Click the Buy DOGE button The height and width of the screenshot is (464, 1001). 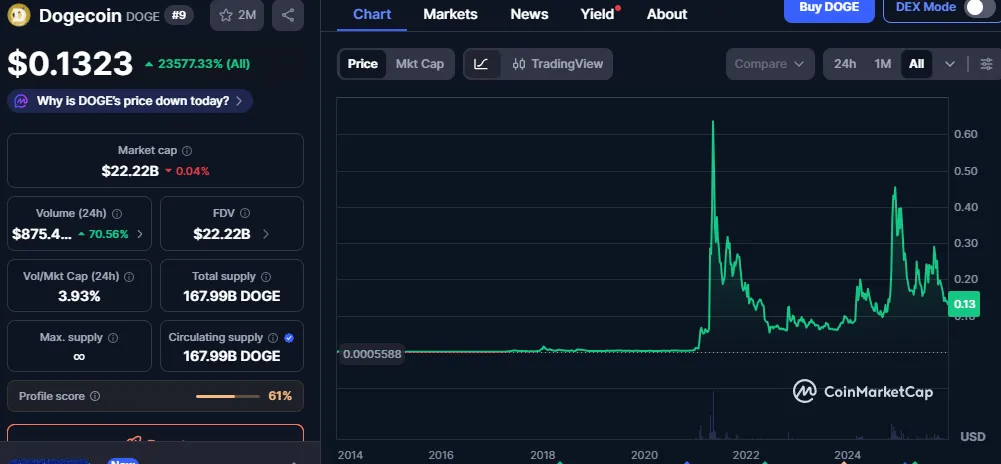[829, 8]
